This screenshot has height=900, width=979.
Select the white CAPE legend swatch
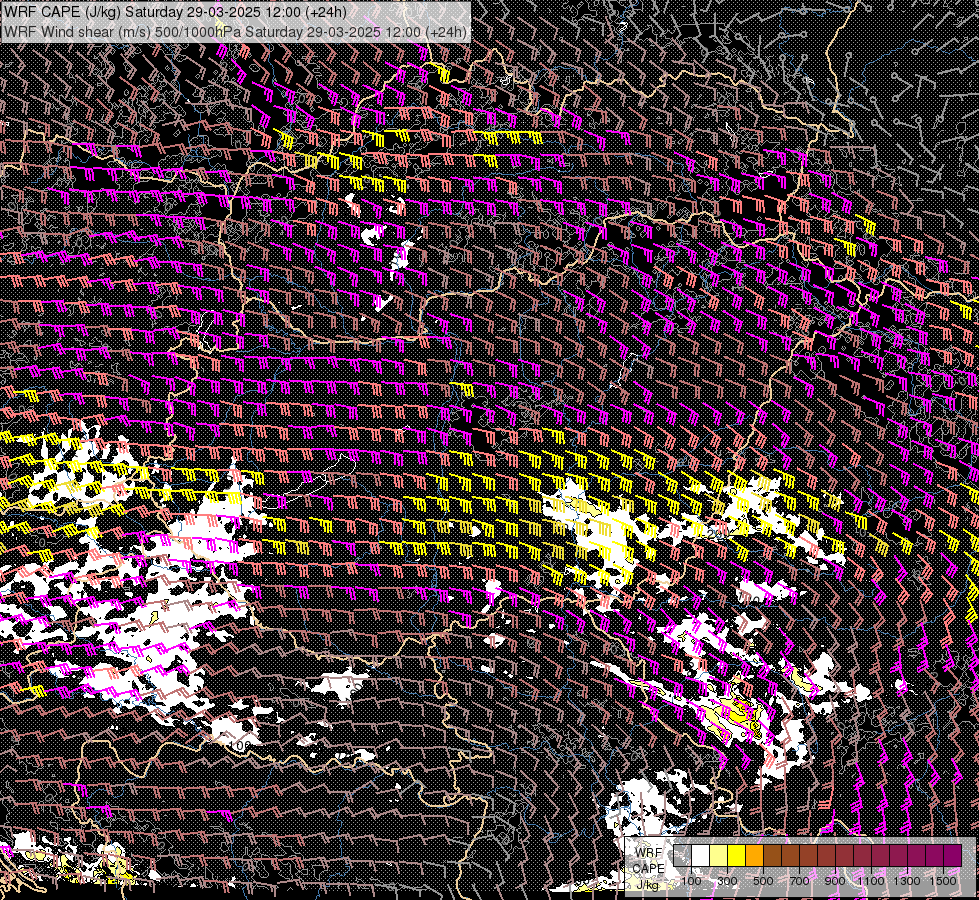pos(701,856)
